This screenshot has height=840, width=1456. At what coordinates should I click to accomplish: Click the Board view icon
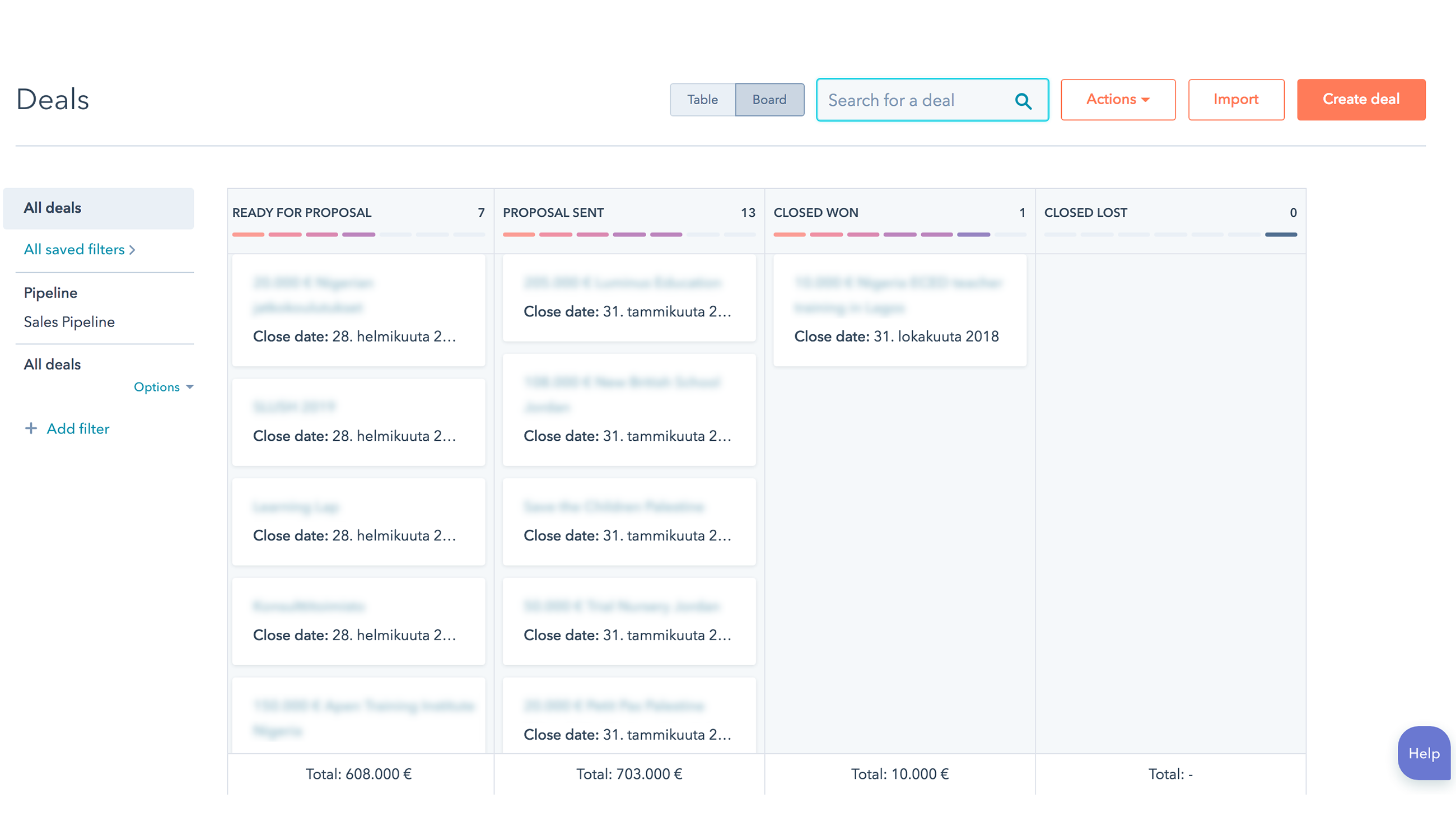click(x=770, y=98)
